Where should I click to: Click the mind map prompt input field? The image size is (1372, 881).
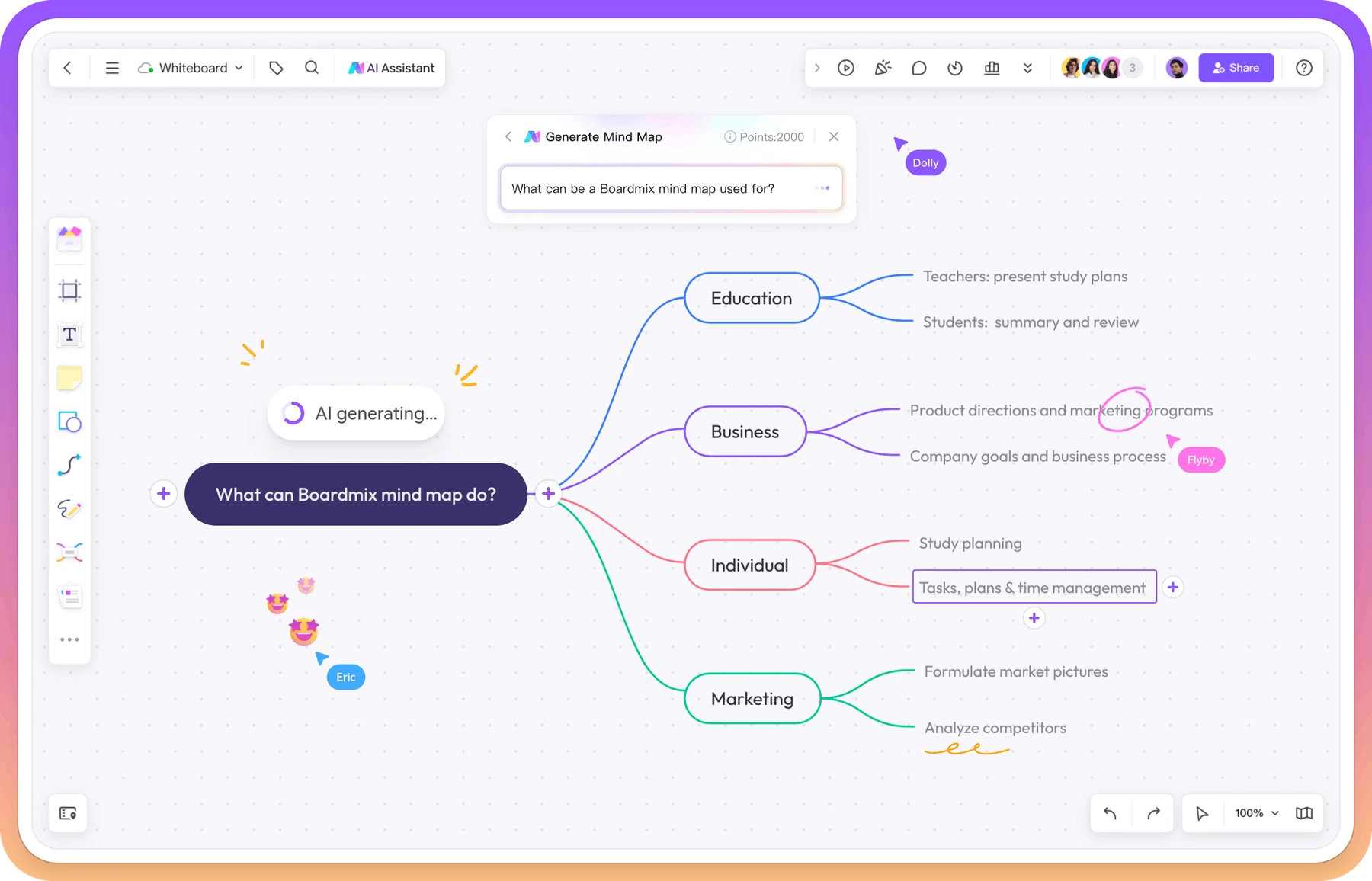click(671, 188)
